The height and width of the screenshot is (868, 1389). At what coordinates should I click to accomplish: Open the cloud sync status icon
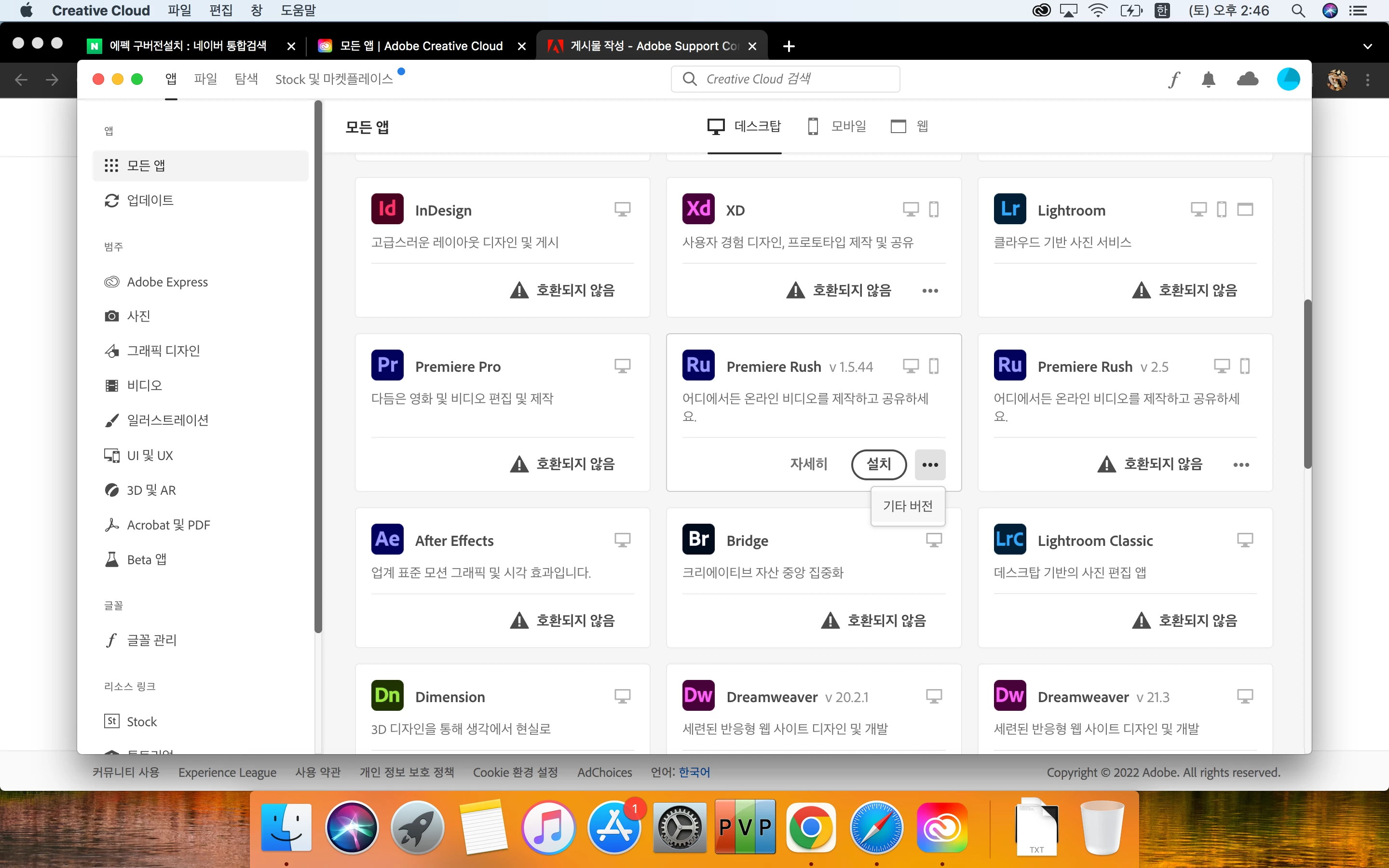click(x=1247, y=79)
